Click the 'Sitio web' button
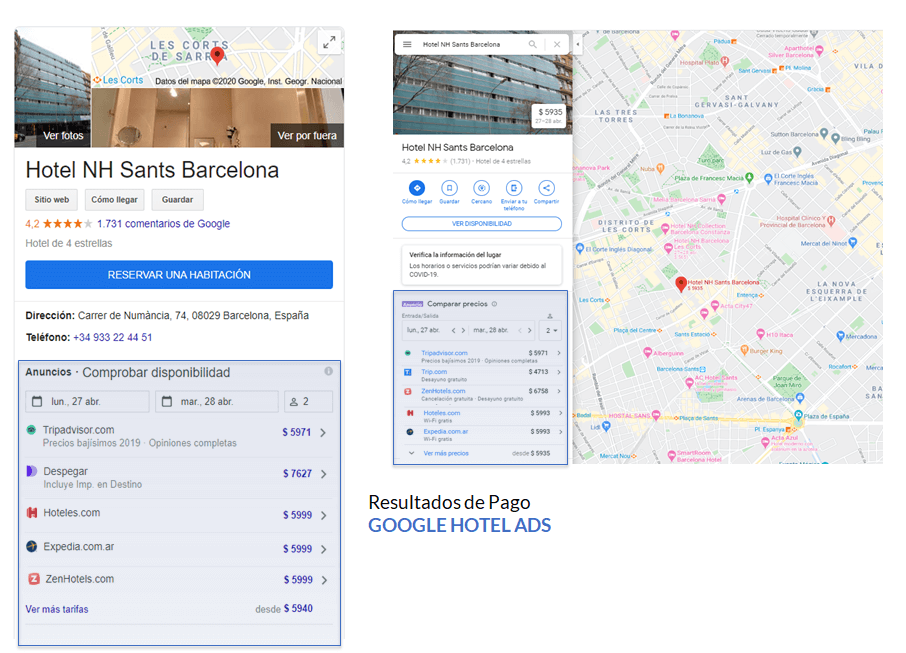 (51, 199)
